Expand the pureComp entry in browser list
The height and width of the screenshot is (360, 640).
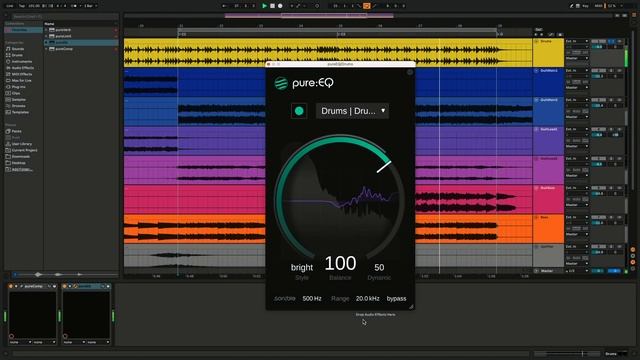tap(46, 49)
